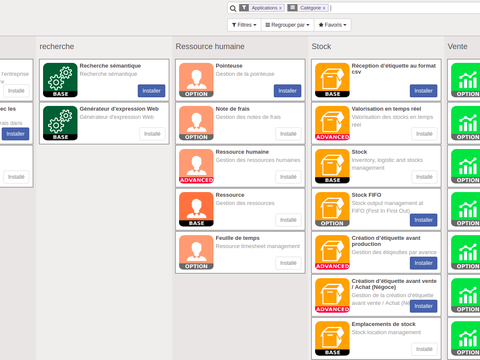Open the Filtres dropdown
480x360 pixels.
(244, 25)
